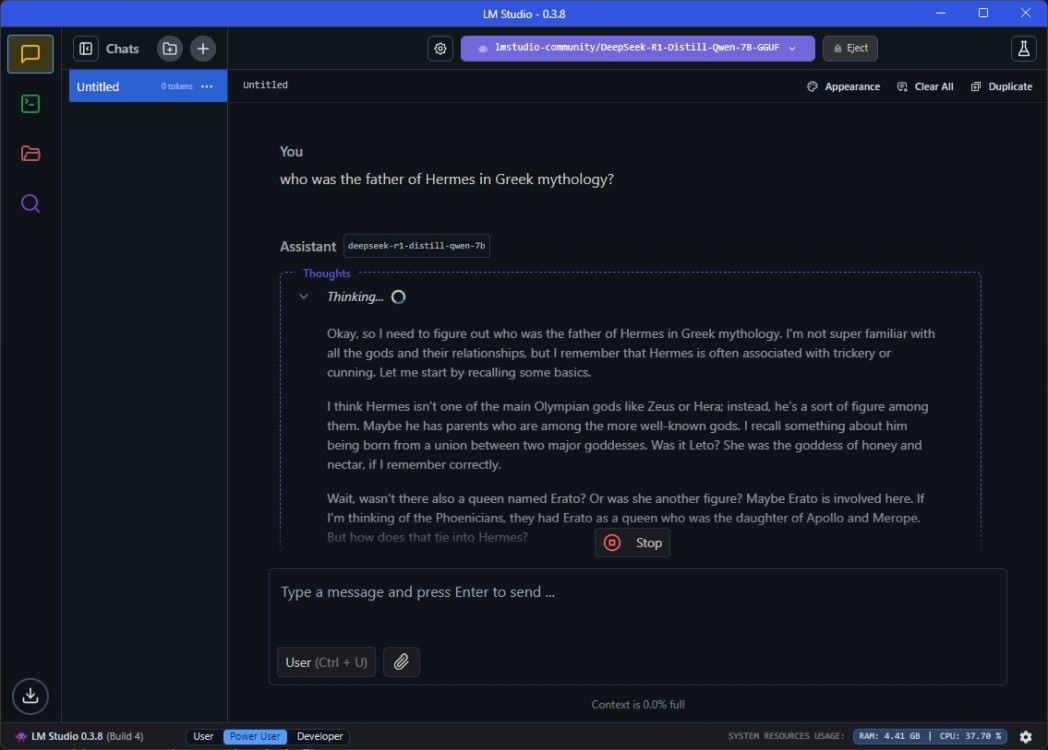Open My Models via folder icon
The height and width of the screenshot is (750, 1048).
[x=30, y=153]
